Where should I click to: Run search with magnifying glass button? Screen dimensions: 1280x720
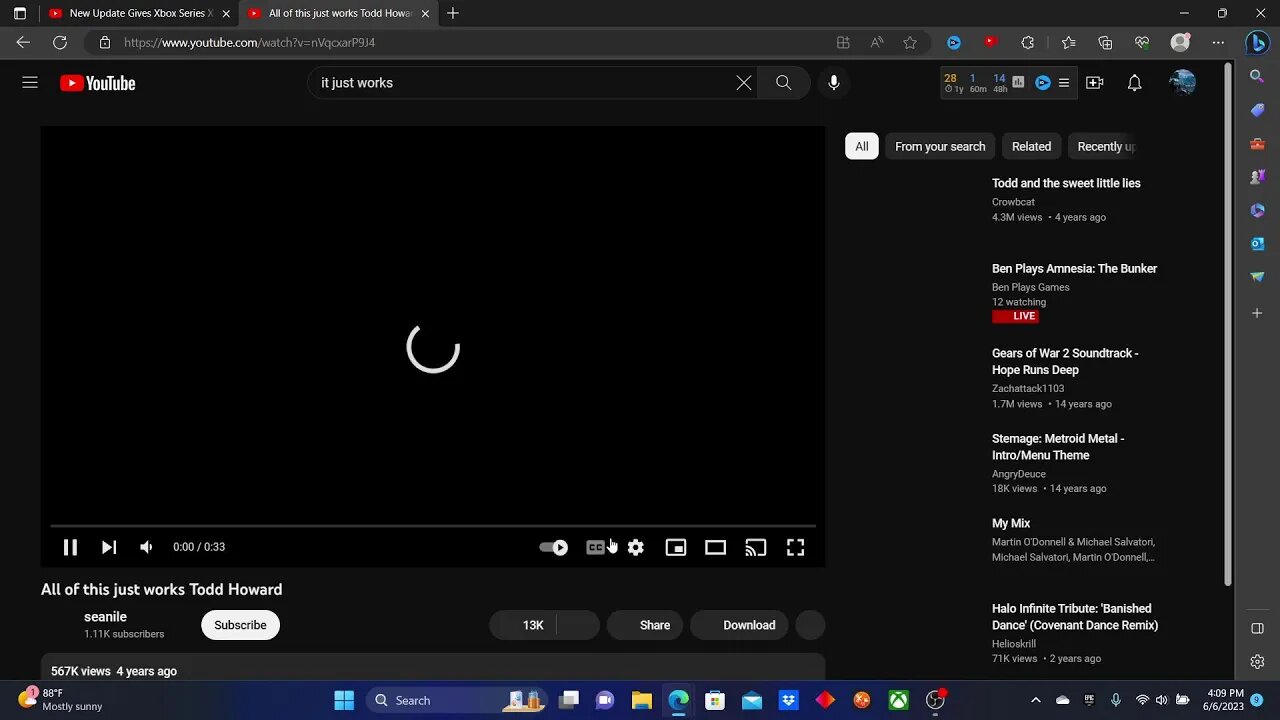pyautogui.click(x=784, y=83)
